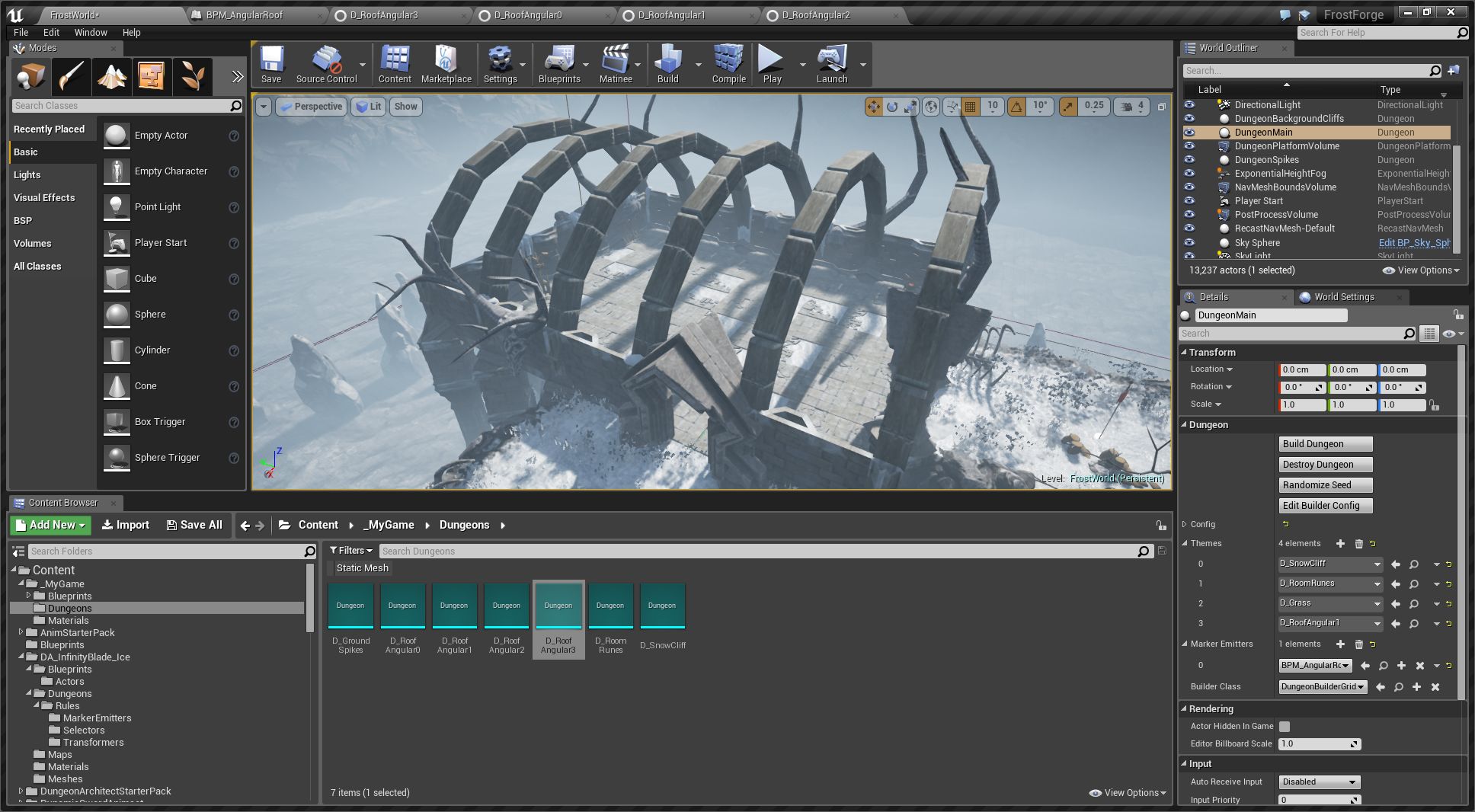The width and height of the screenshot is (1475, 812).
Task: Toggle Player Start visibility eye
Action: pyautogui.click(x=1189, y=201)
